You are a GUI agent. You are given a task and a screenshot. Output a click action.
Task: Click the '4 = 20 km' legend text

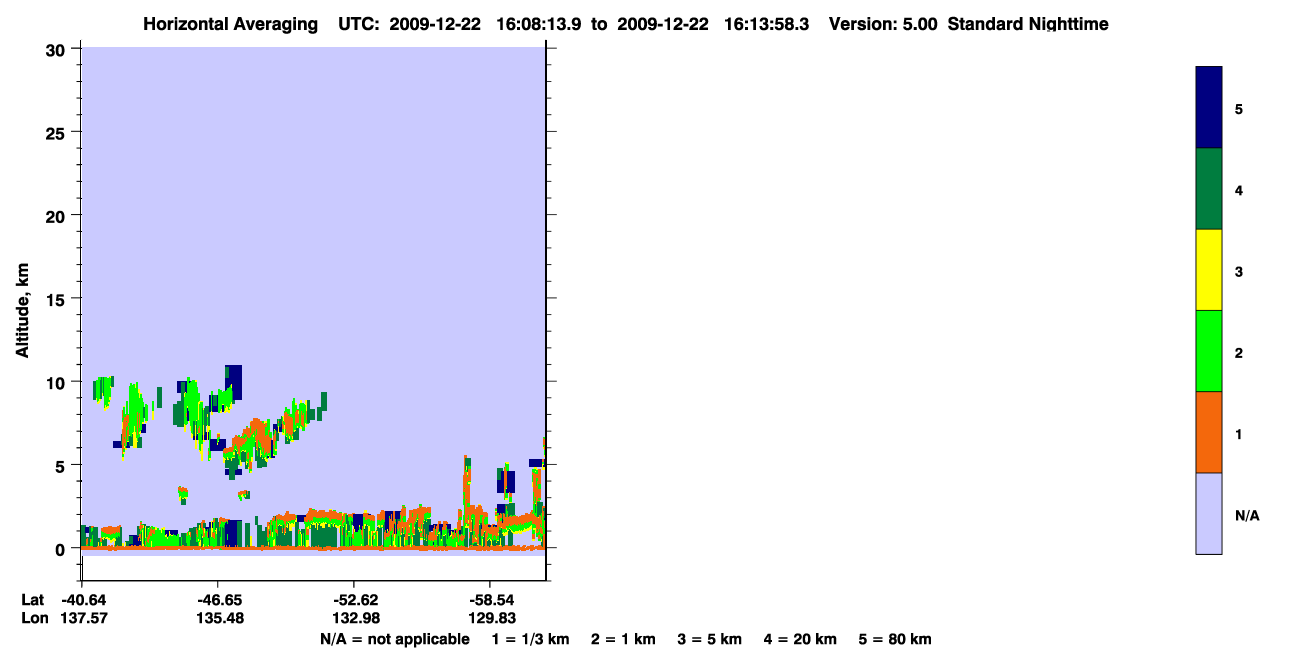[x=800, y=639]
